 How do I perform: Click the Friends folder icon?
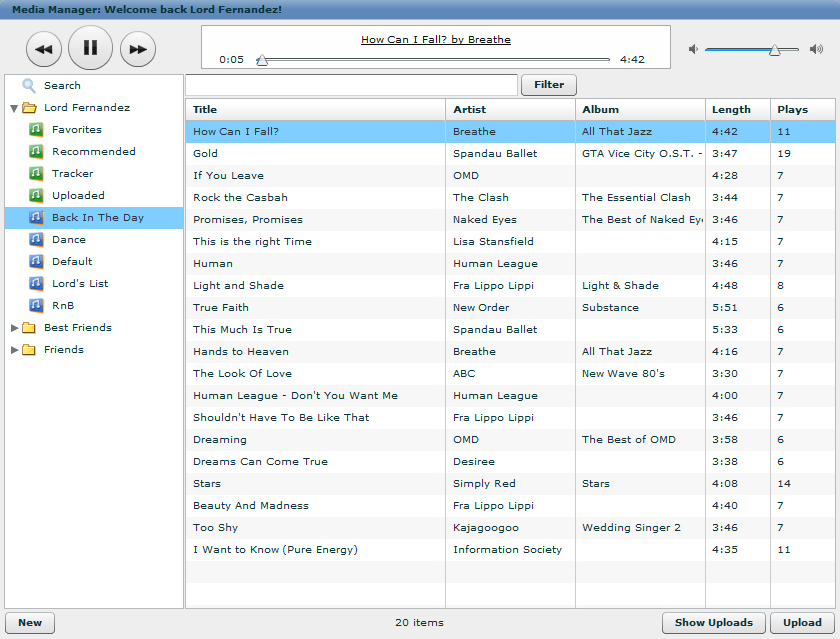click(29, 350)
